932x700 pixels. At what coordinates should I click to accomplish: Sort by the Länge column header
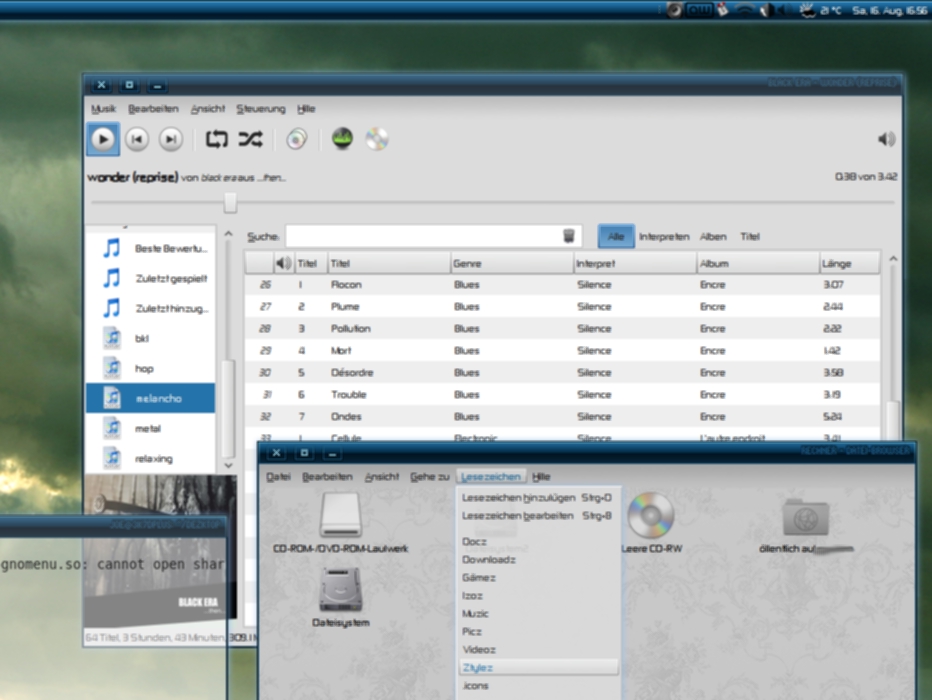pyautogui.click(x=849, y=263)
